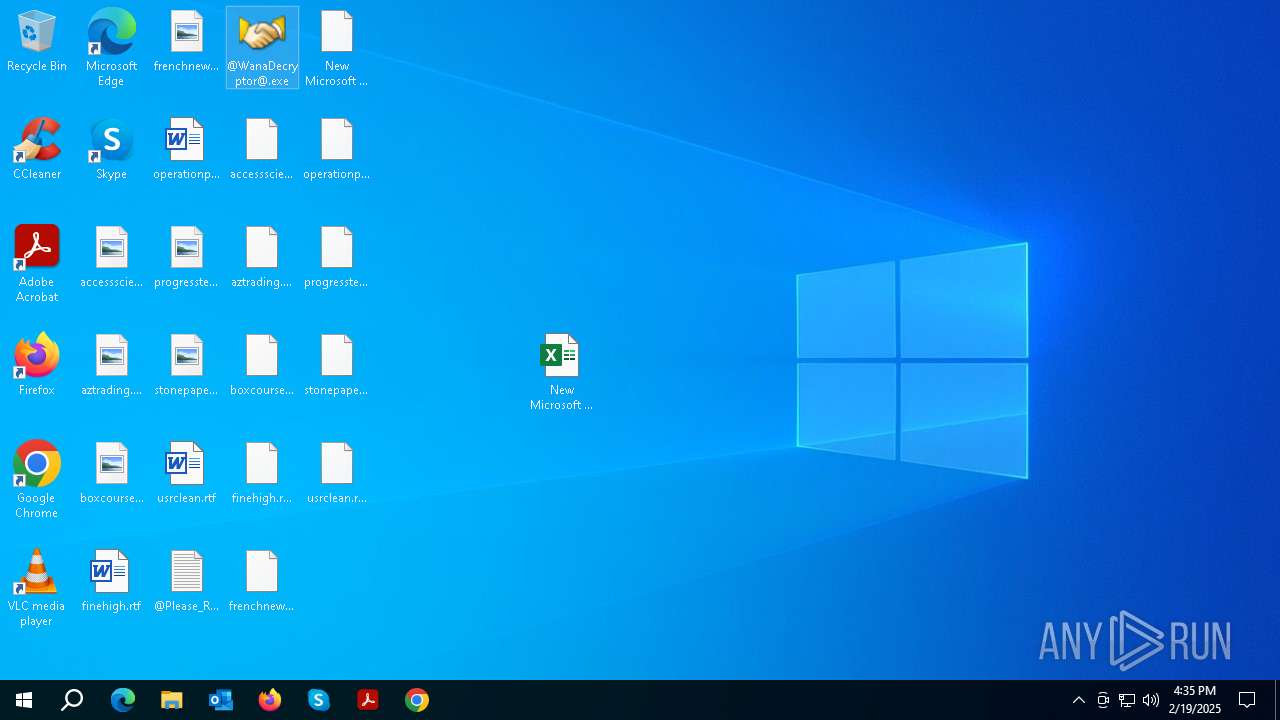Select the progresste... image file icon
Screen dimensions: 1280x720
186,259
